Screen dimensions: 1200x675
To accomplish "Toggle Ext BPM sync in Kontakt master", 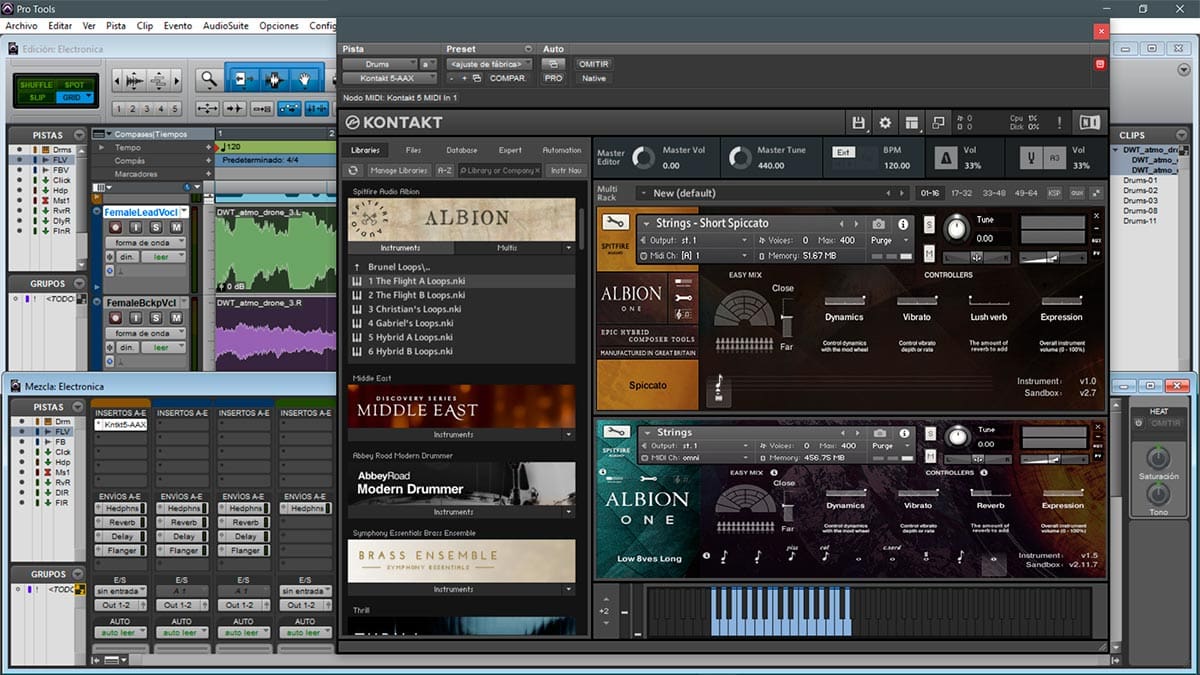I will (x=843, y=152).
